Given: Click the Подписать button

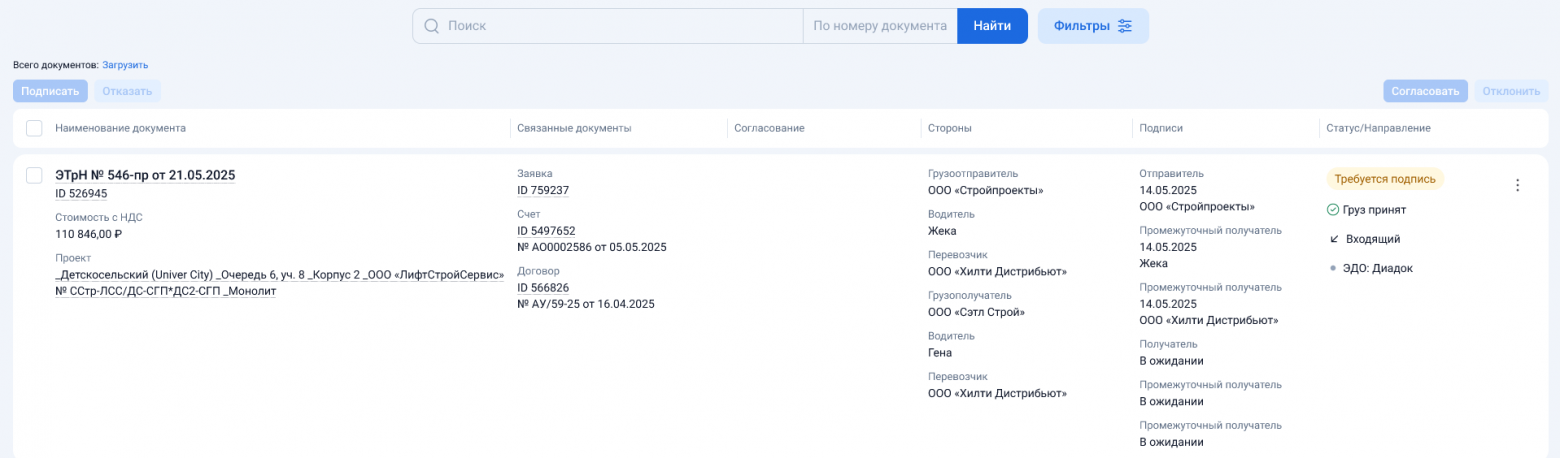Looking at the screenshot, I should click(x=50, y=91).
